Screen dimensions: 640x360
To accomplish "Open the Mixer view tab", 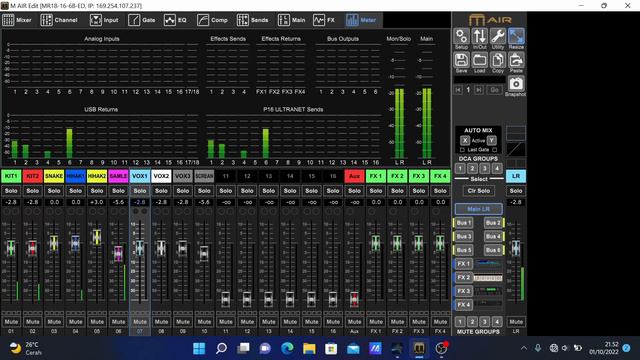I will click(17, 20).
